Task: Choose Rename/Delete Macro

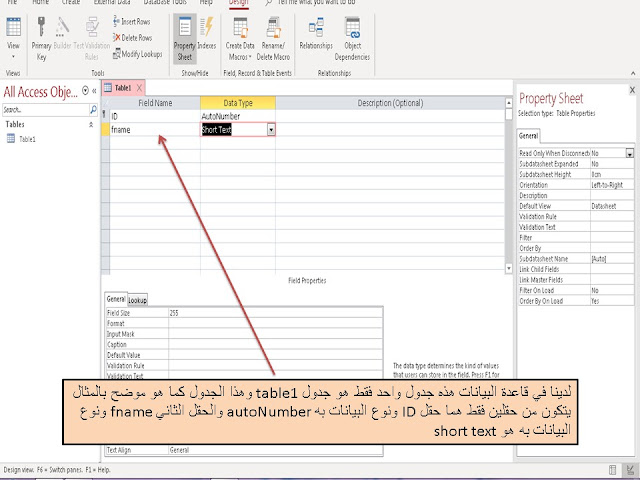Action: [273, 38]
